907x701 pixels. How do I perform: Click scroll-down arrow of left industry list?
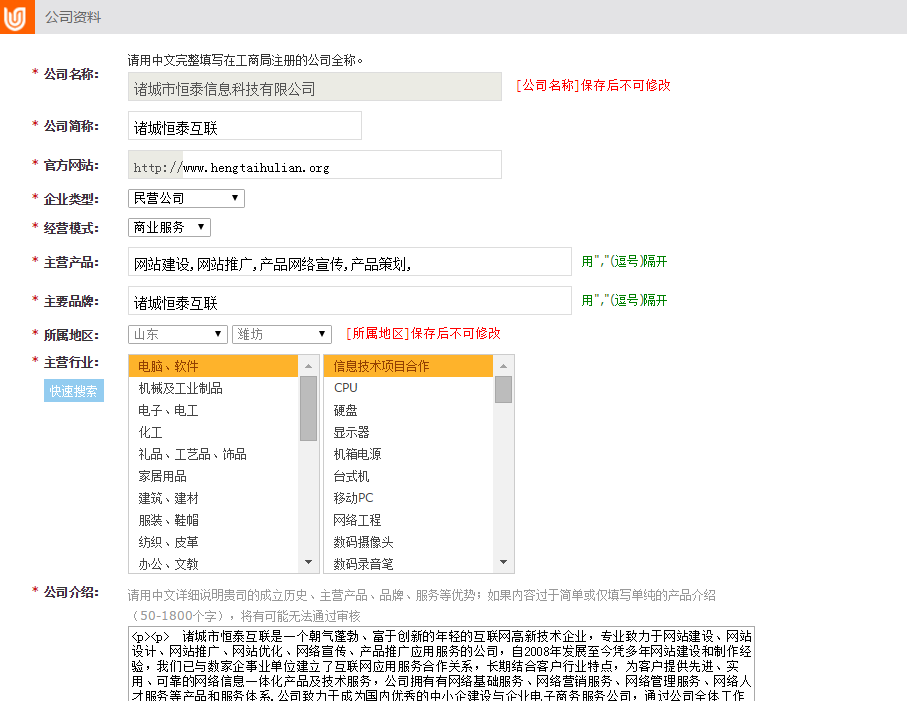click(308, 564)
